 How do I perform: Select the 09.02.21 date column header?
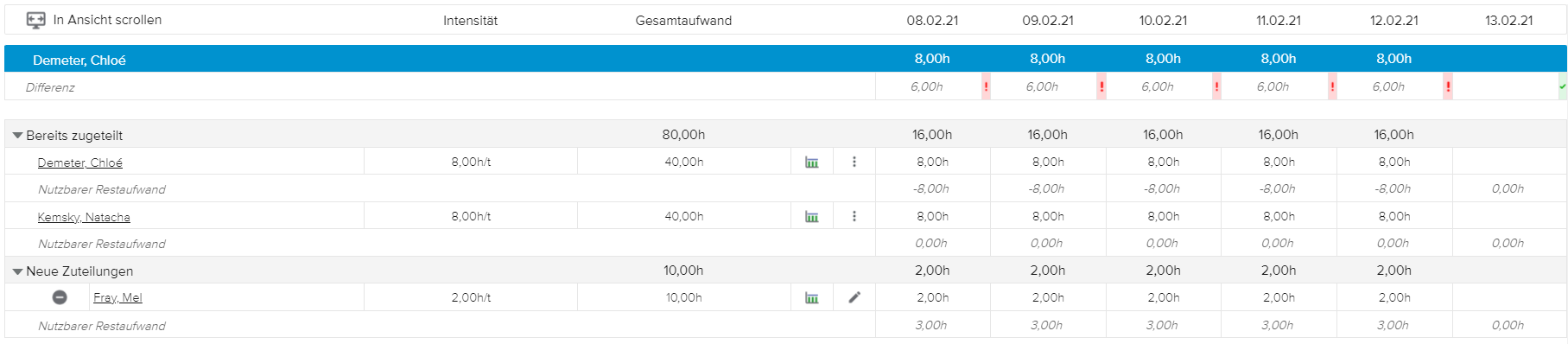tap(1048, 20)
